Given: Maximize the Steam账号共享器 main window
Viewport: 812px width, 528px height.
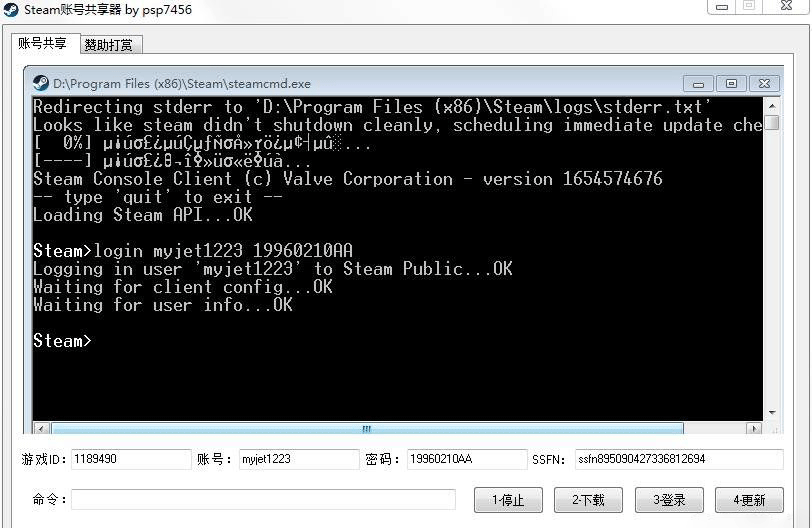Looking at the screenshot, I should point(748,6).
